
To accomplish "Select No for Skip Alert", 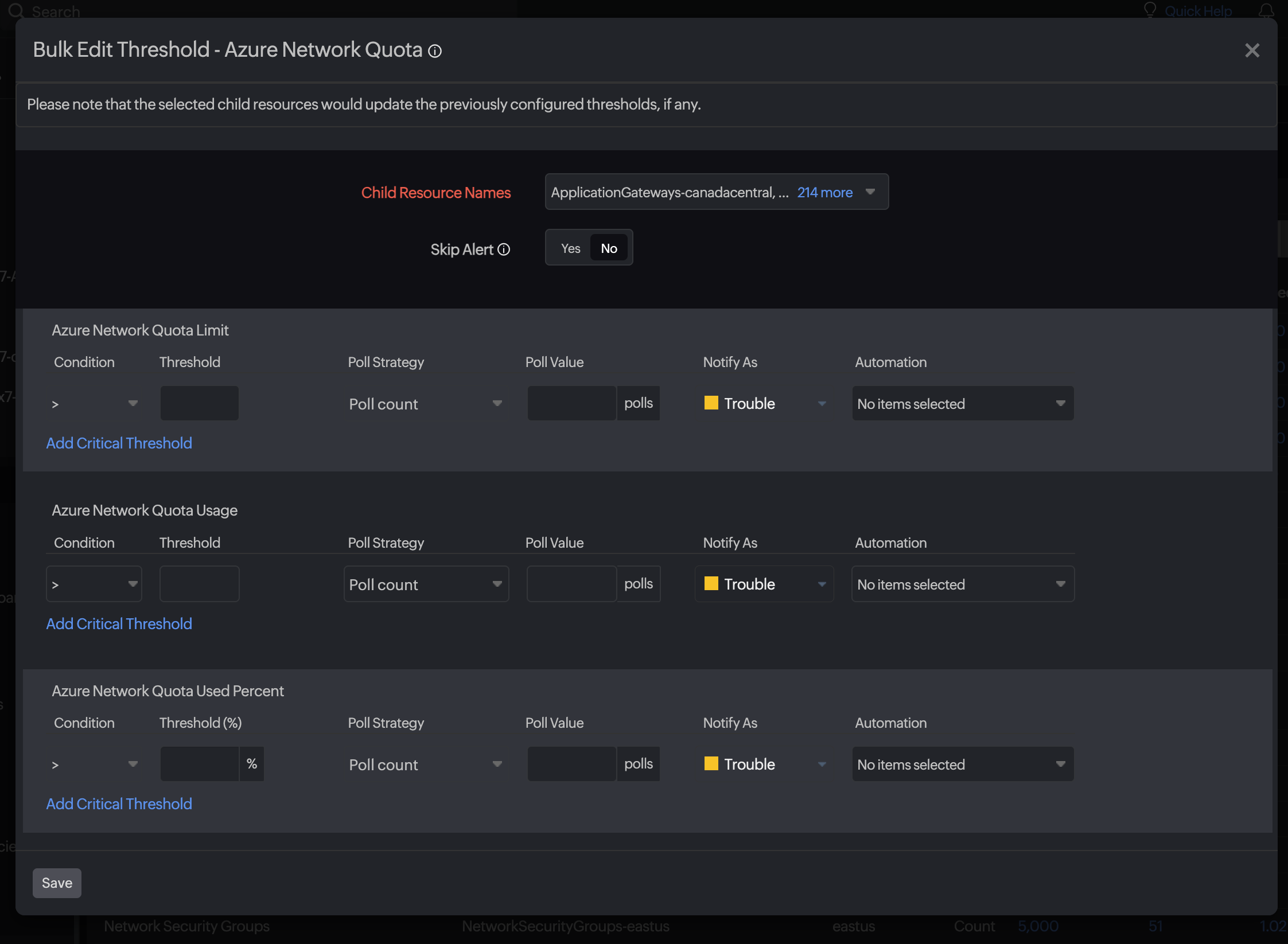I will [x=609, y=248].
